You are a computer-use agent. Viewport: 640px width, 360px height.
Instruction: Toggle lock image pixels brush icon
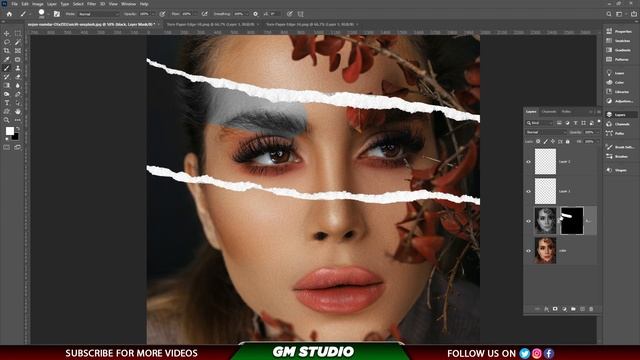tap(546, 142)
